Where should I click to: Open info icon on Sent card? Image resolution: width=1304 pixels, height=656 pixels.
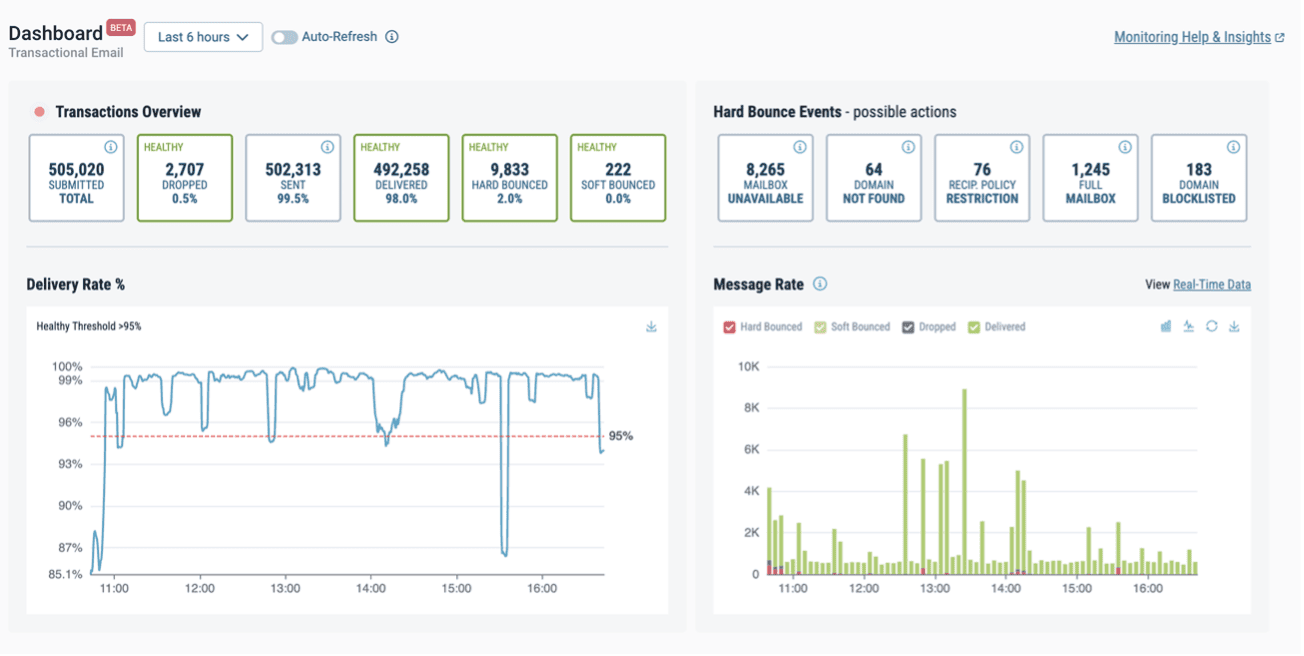(x=328, y=147)
